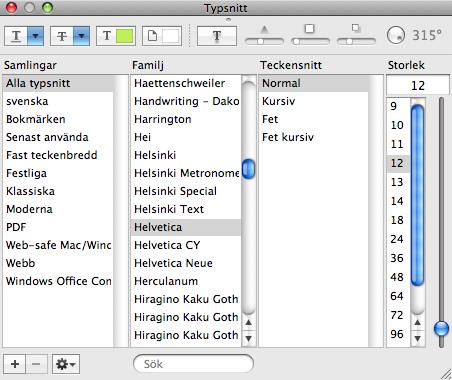Click the family list scroll down arrow
This screenshot has width=452, height=380.
pyautogui.click(x=248, y=338)
